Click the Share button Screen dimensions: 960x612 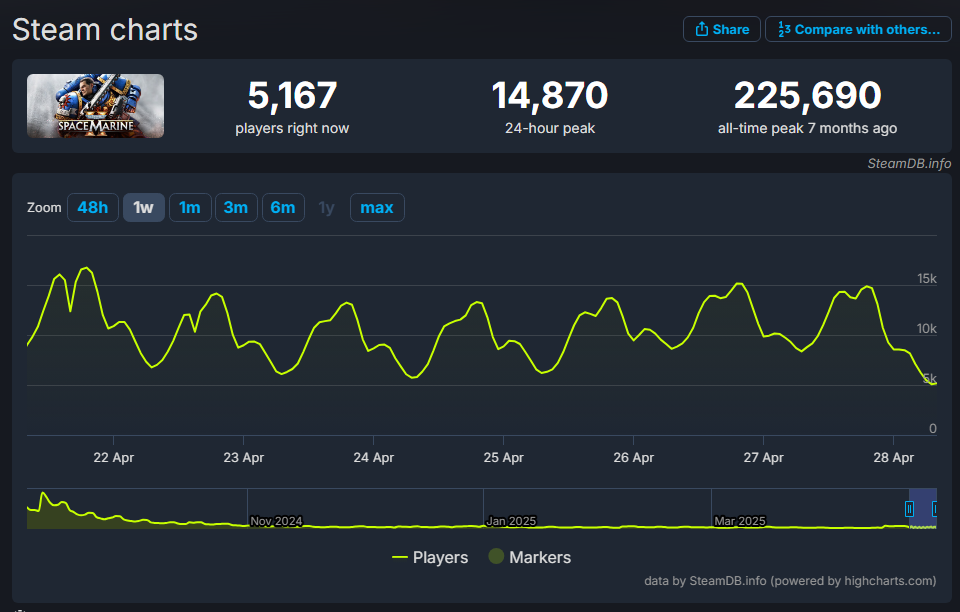pyautogui.click(x=722, y=29)
